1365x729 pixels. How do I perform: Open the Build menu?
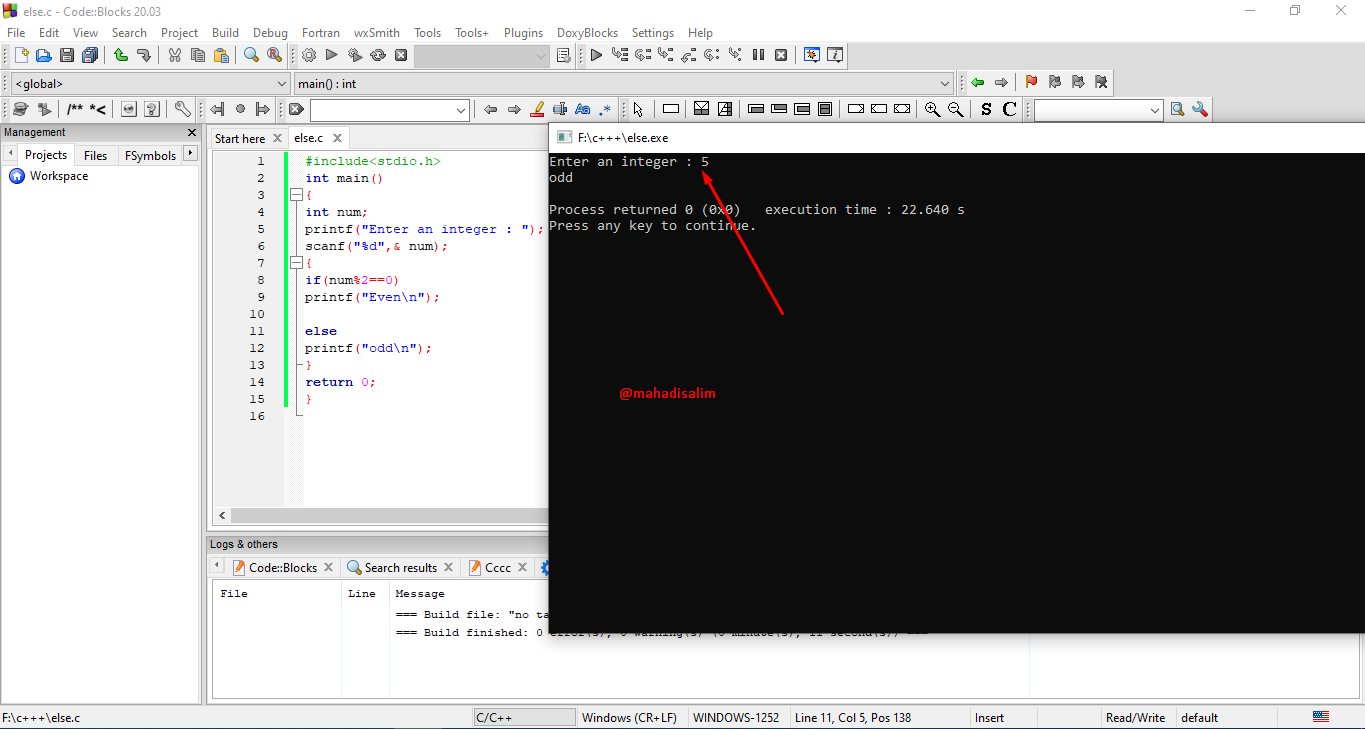(225, 33)
